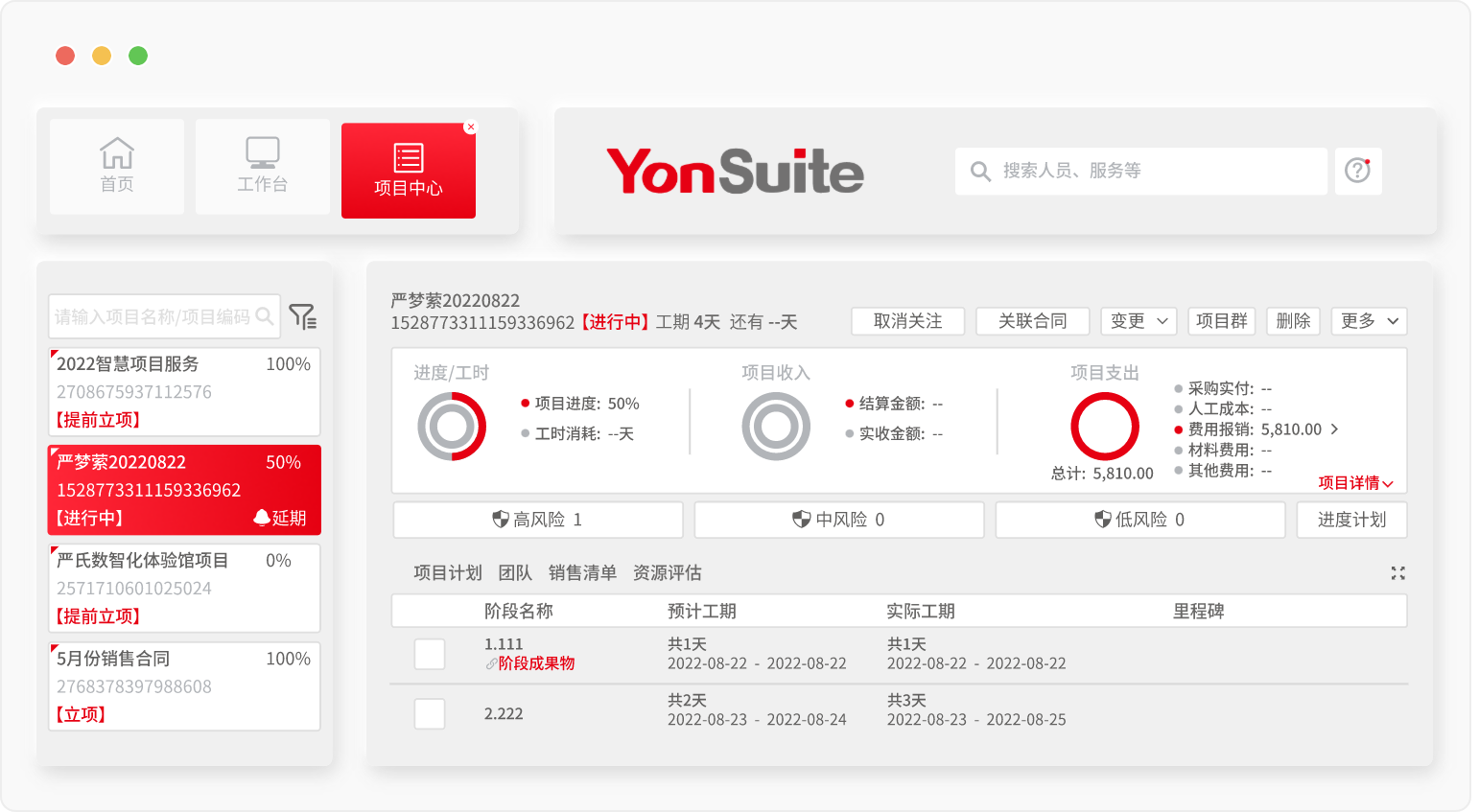Click the 取消关注 button
Image resolution: width=1479 pixels, height=812 pixels.
pos(907,321)
